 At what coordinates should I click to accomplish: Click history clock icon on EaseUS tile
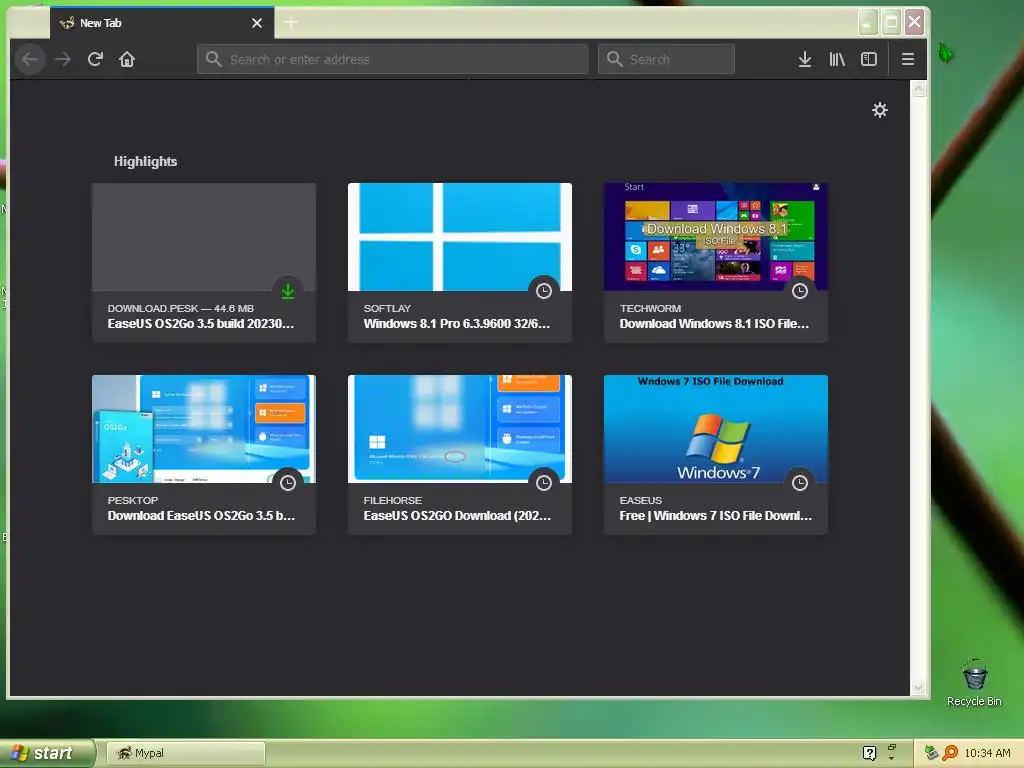pos(799,483)
